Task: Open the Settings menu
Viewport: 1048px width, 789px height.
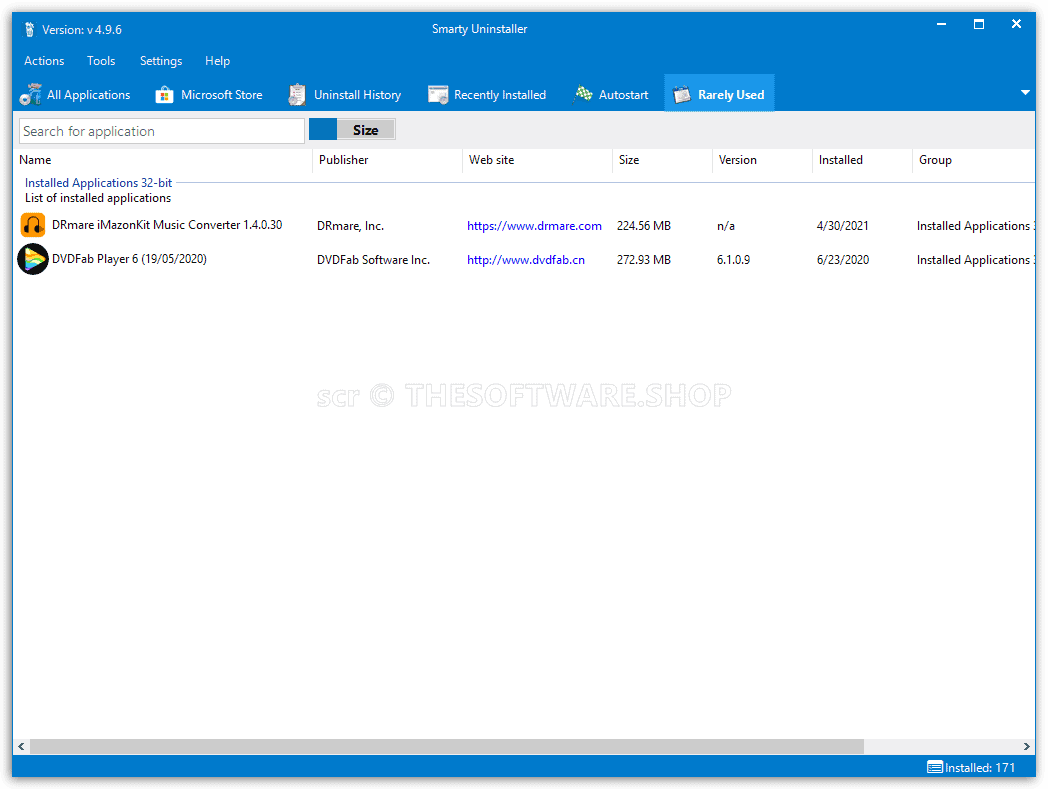Action: pyautogui.click(x=161, y=61)
